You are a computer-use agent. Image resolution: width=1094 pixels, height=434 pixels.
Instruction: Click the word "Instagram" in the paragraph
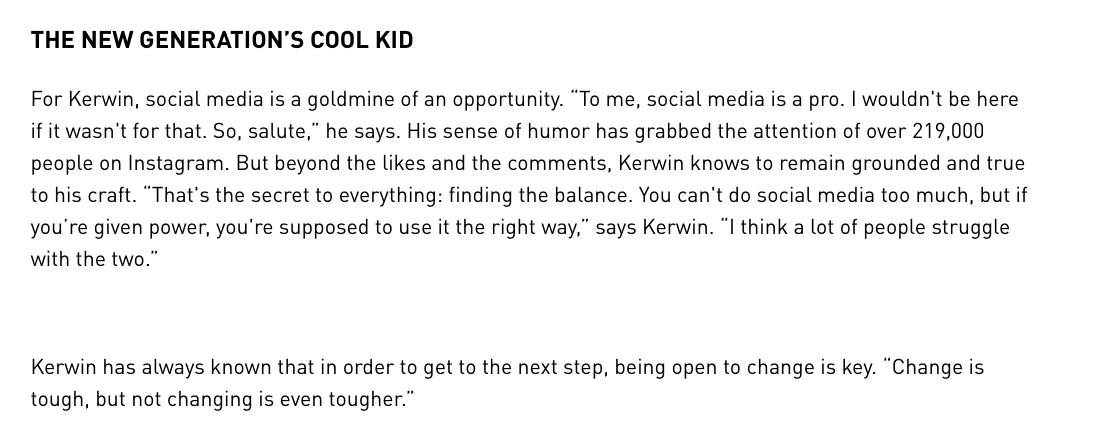click(178, 164)
